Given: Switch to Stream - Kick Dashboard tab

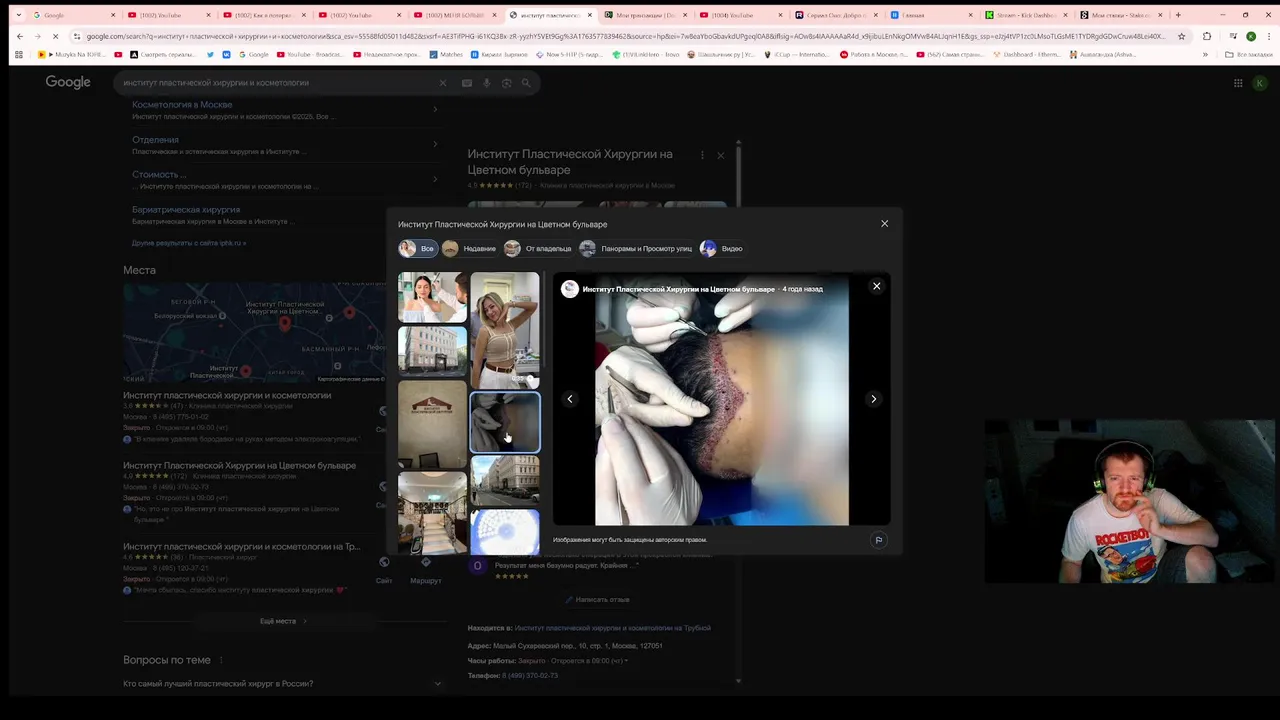Looking at the screenshot, I should pyautogui.click(x=1027, y=15).
